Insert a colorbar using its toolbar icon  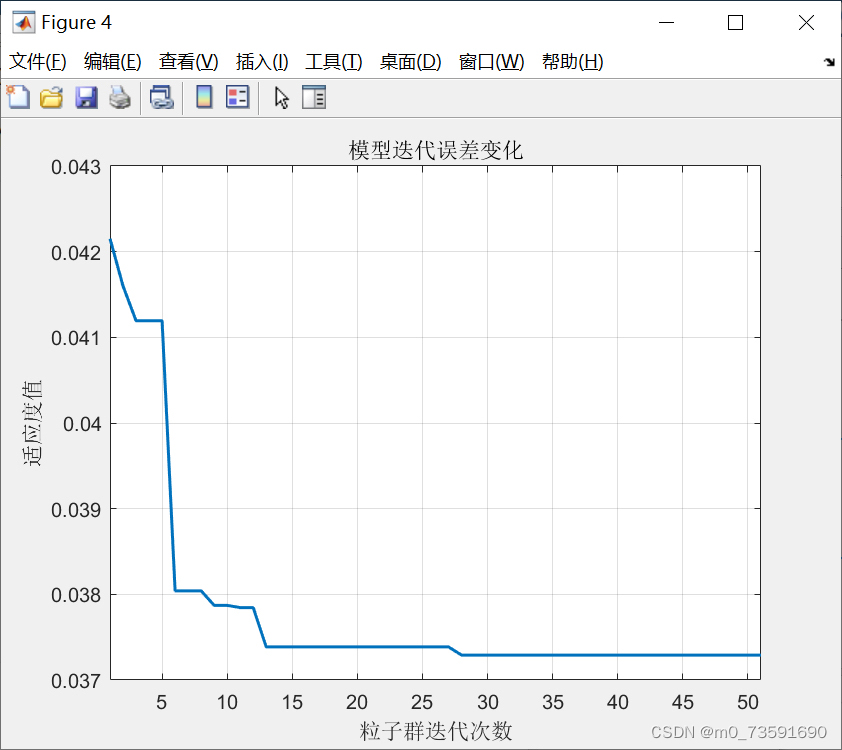point(204,97)
